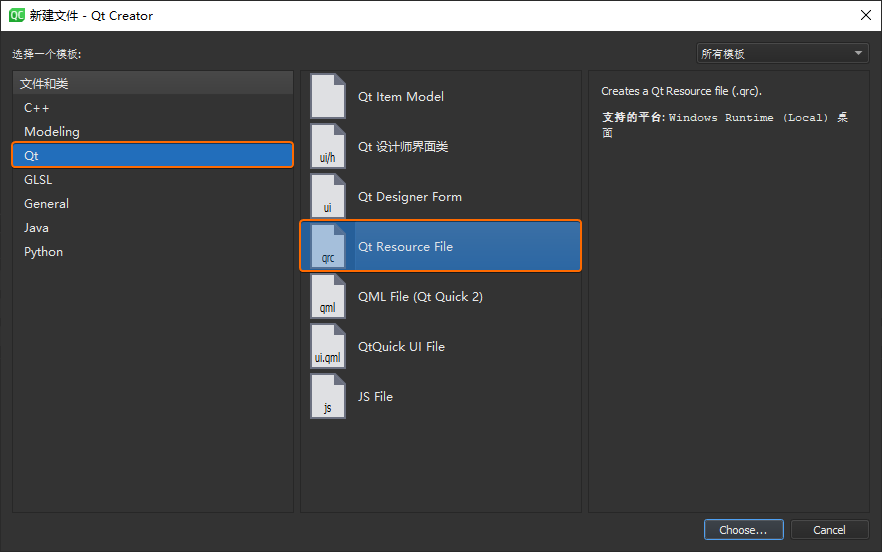Click the qrc Qt Resource File icon
This screenshot has width=882, height=552.
tap(328, 246)
